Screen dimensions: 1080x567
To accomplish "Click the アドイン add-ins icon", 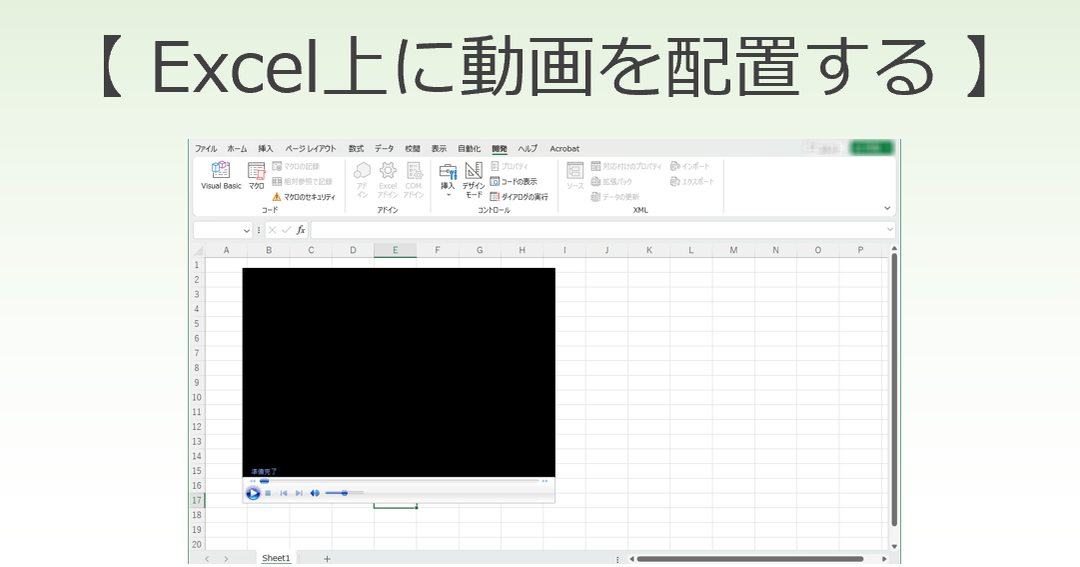I will (362, 180).
